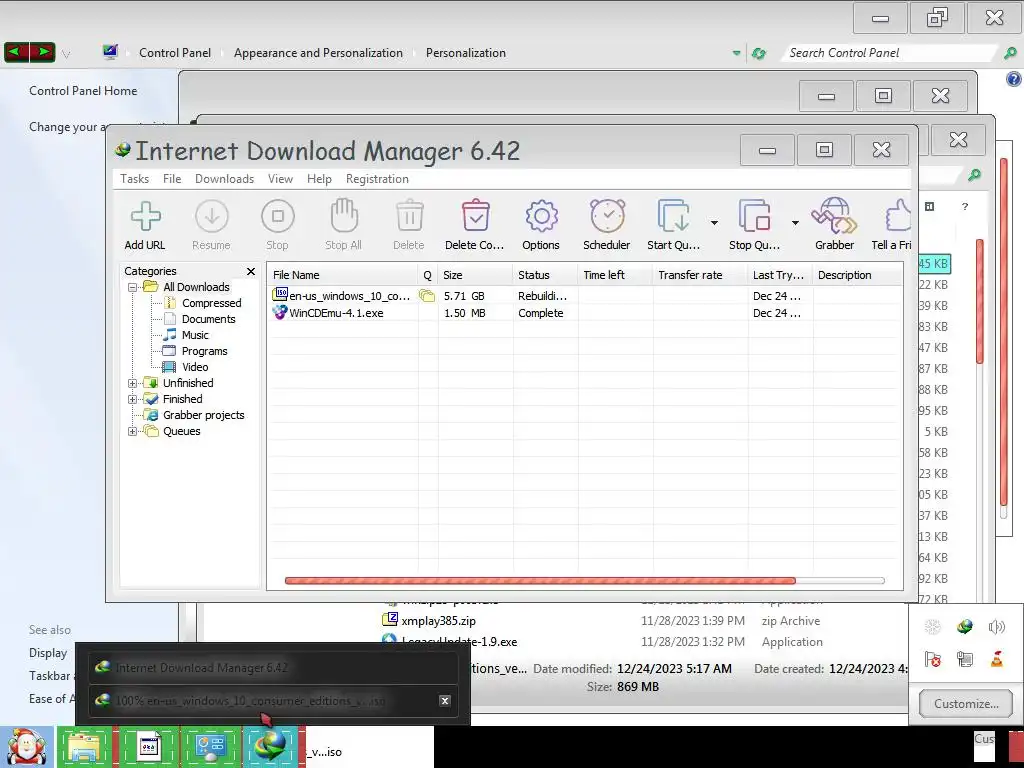Open the Scheduler clock icon
The width and height of the screenshot is (1024, 768).
pos(607,216)
